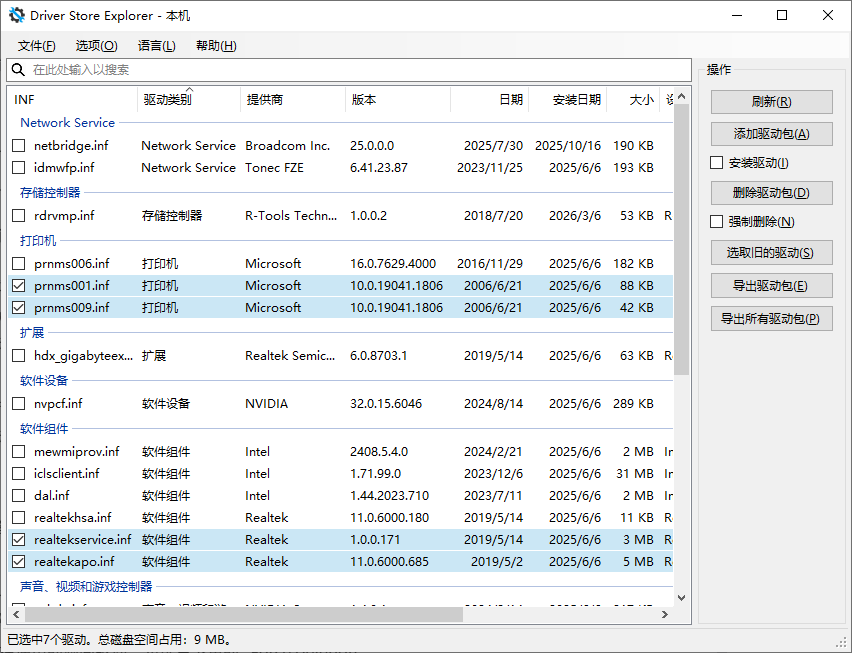Open the 语言 menu

tap(155, 45)
